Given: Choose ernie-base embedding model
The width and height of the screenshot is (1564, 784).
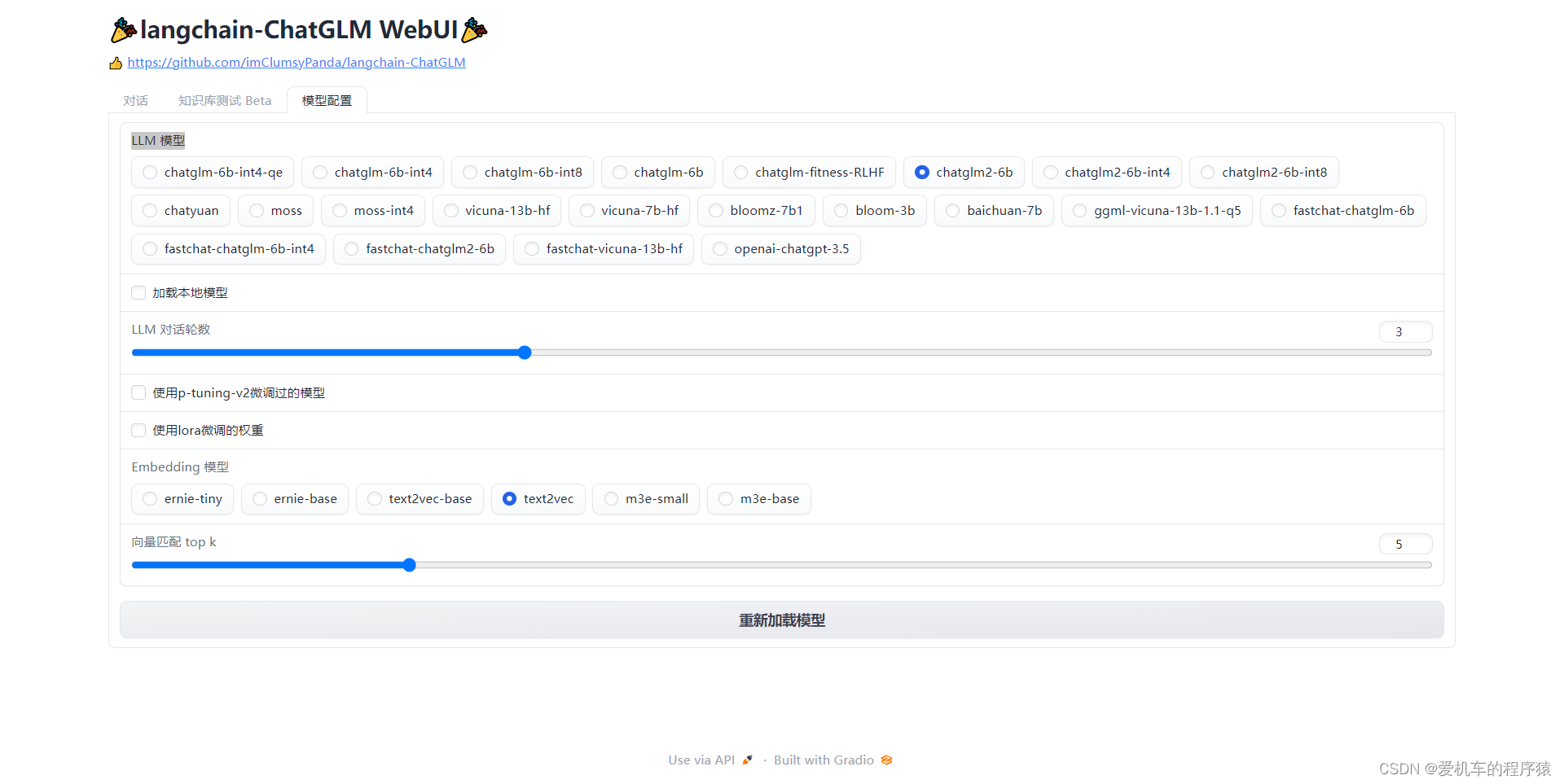Looking at the screenshot, I should tap(295, 499).
